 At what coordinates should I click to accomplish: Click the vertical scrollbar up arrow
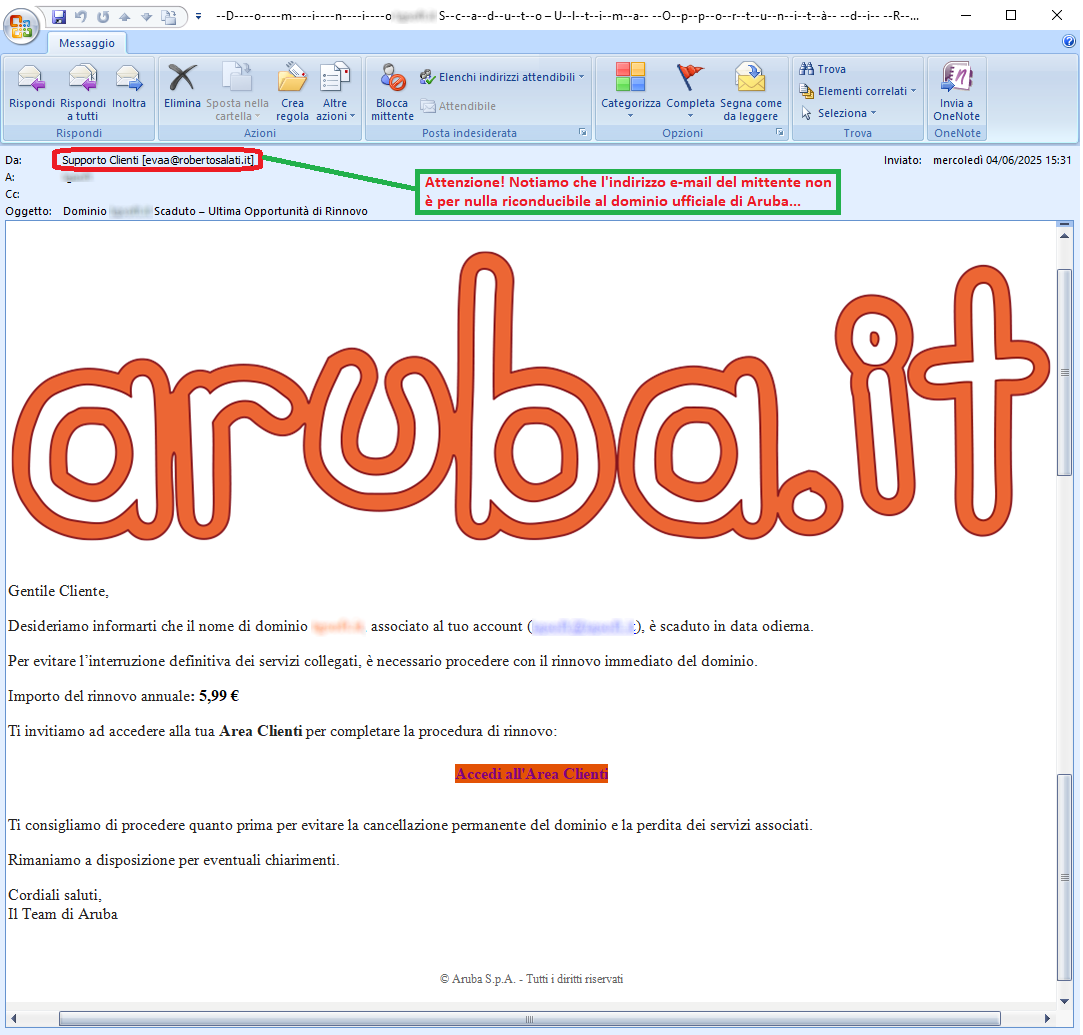(x=1064, y=236)
